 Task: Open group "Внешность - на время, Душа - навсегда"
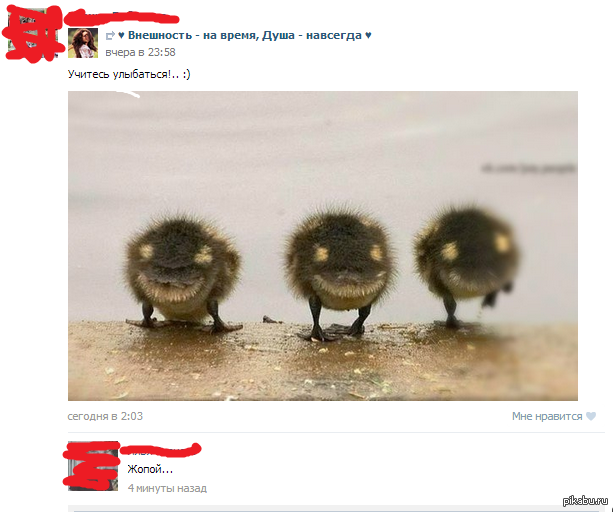(x=245, y=35)
